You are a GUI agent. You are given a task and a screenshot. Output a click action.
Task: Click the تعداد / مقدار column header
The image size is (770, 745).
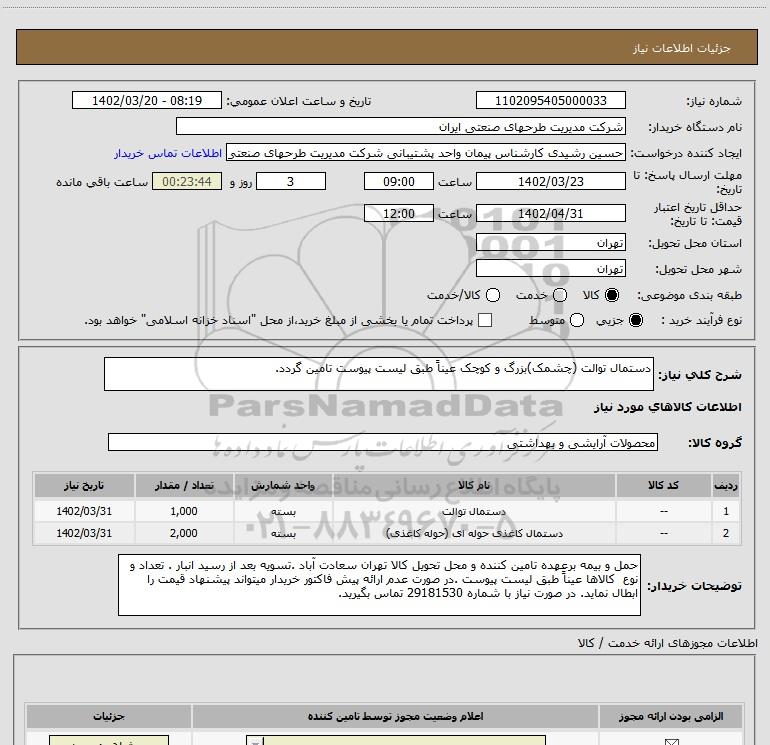[x=184, y=485]
